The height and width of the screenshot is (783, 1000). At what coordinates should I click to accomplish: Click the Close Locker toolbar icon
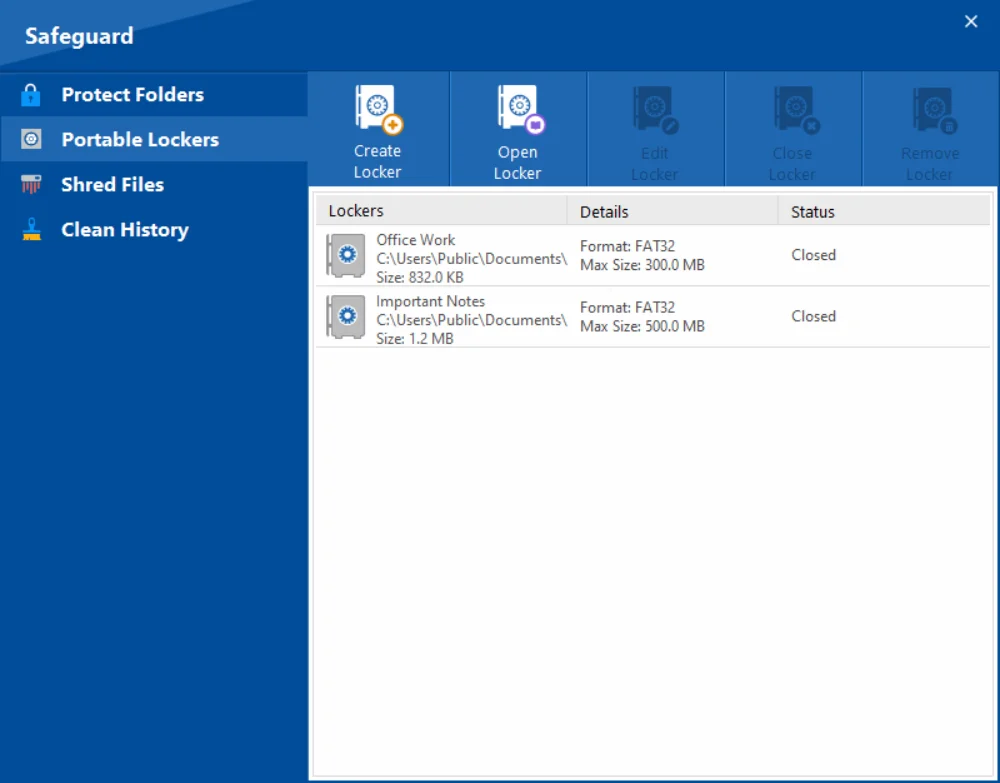(x=792, y=111)
